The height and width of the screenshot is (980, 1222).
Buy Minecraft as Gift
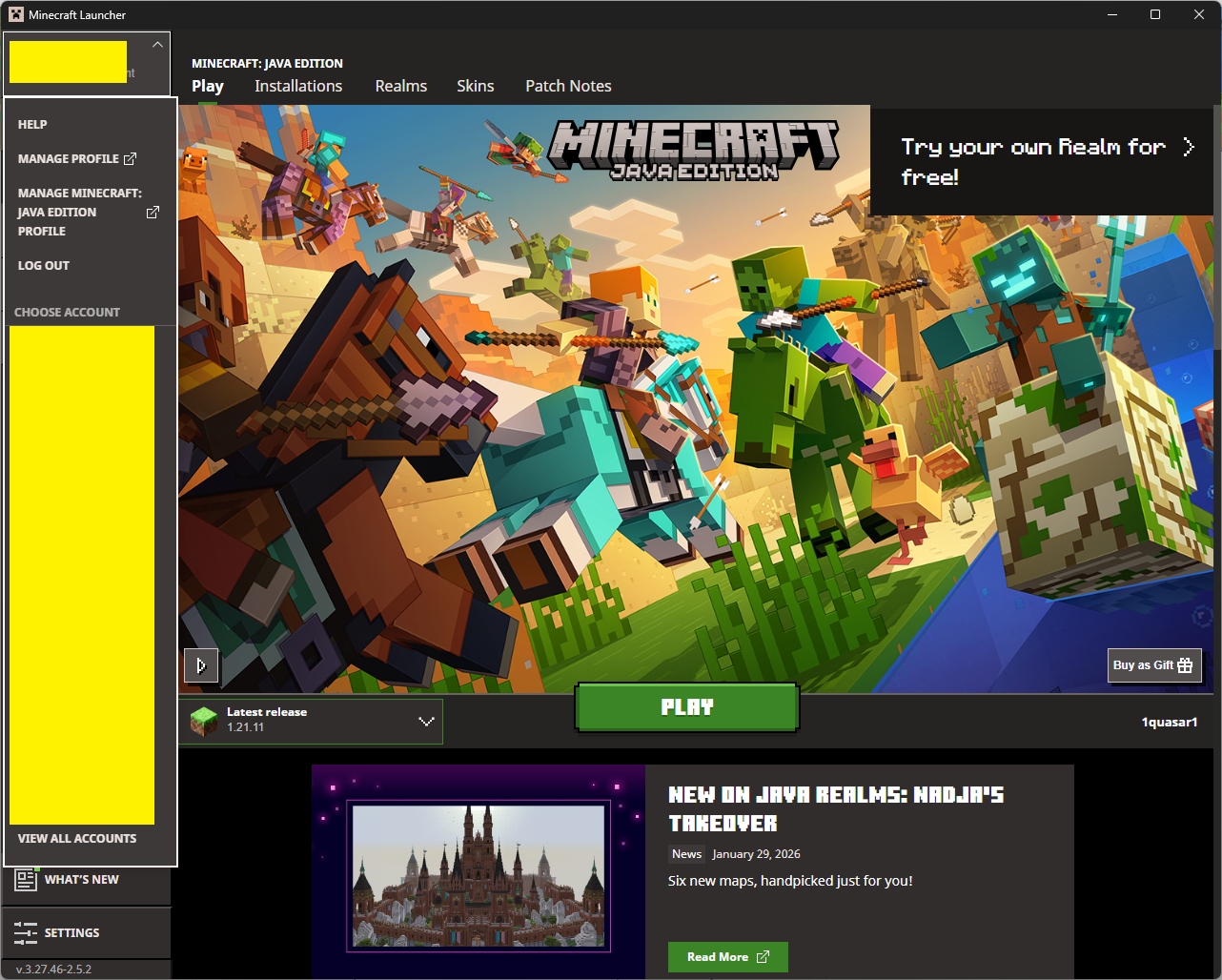coord(1153,665)
